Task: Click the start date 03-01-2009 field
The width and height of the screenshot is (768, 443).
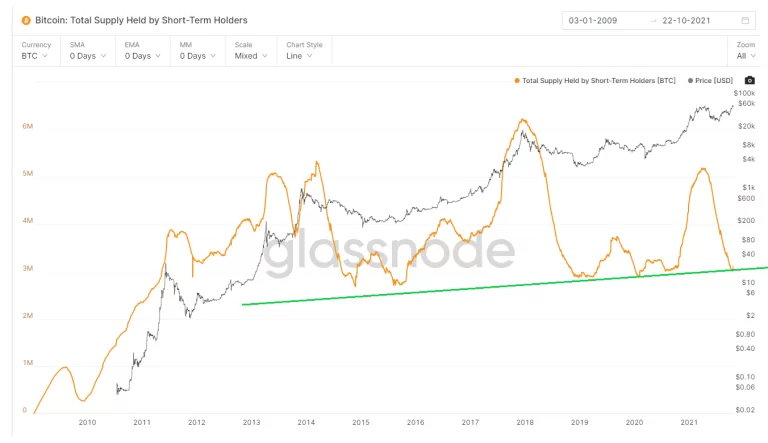Action: tap(594, 20)
